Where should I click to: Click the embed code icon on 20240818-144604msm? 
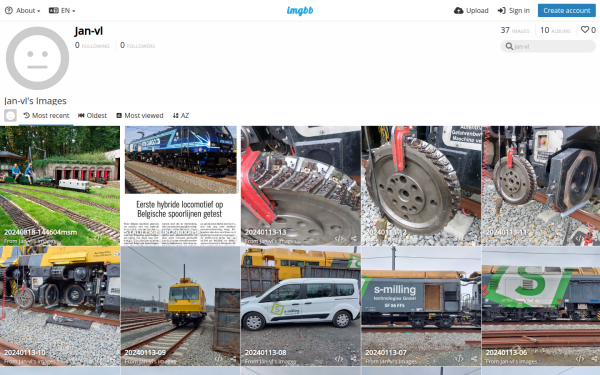[98, 238]
